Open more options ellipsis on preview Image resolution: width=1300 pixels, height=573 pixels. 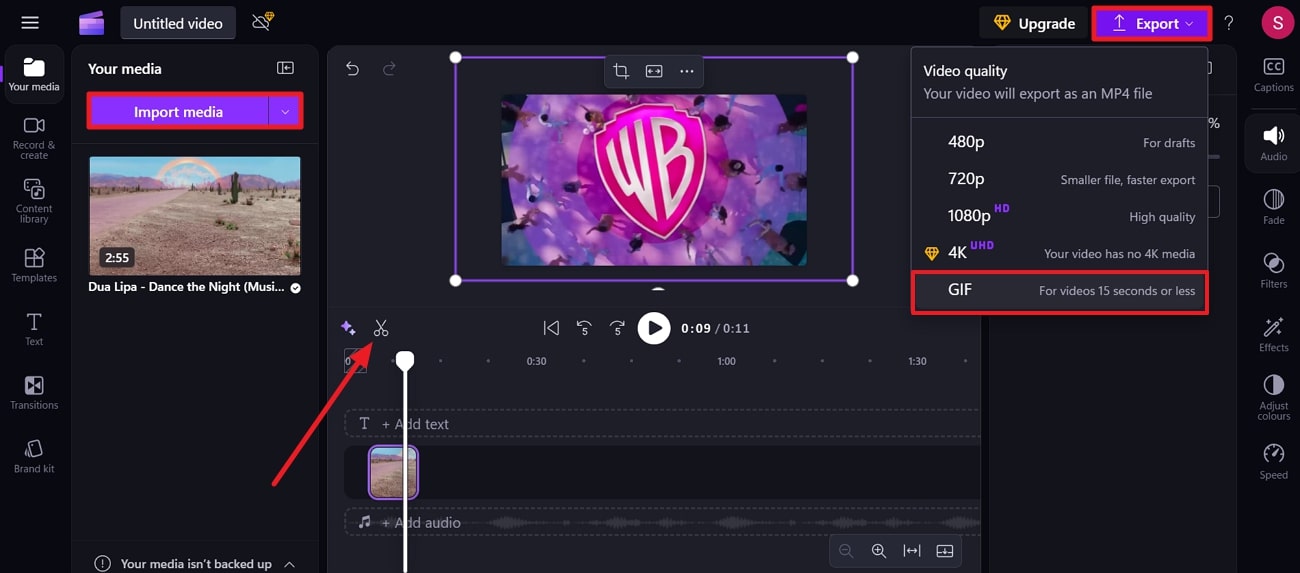coord(686,71)
